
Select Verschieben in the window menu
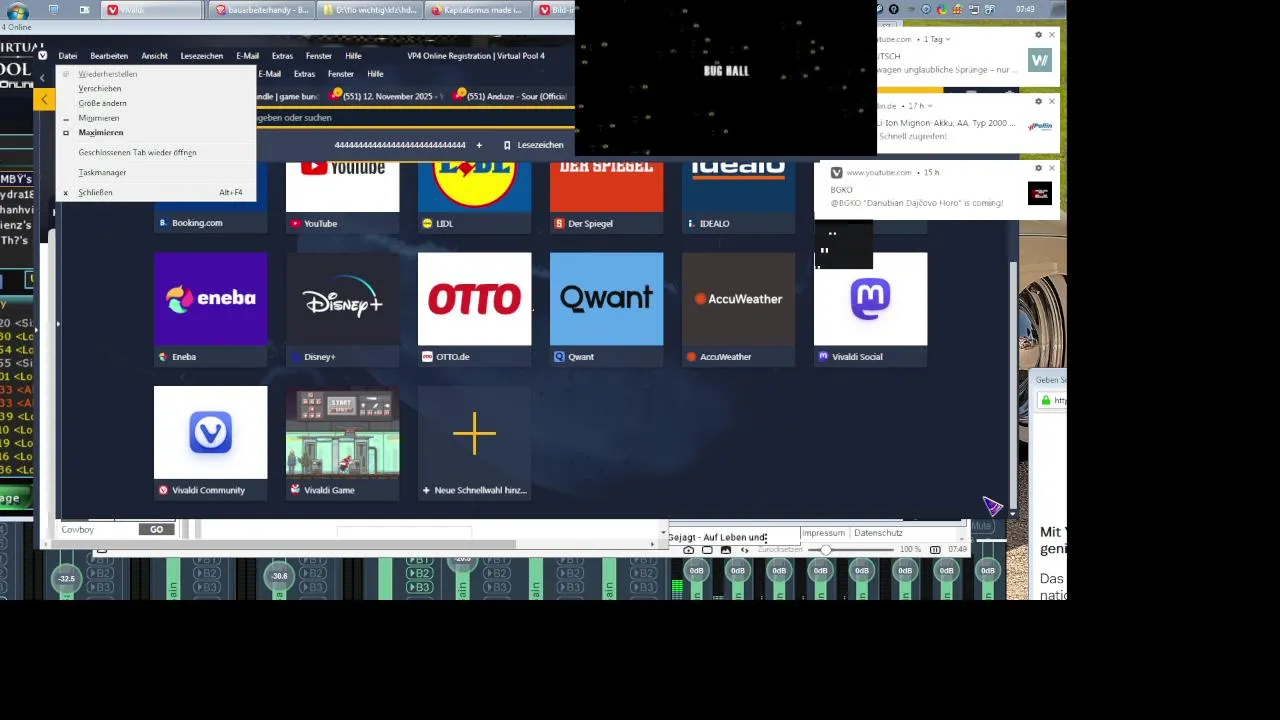coord(156,88)
